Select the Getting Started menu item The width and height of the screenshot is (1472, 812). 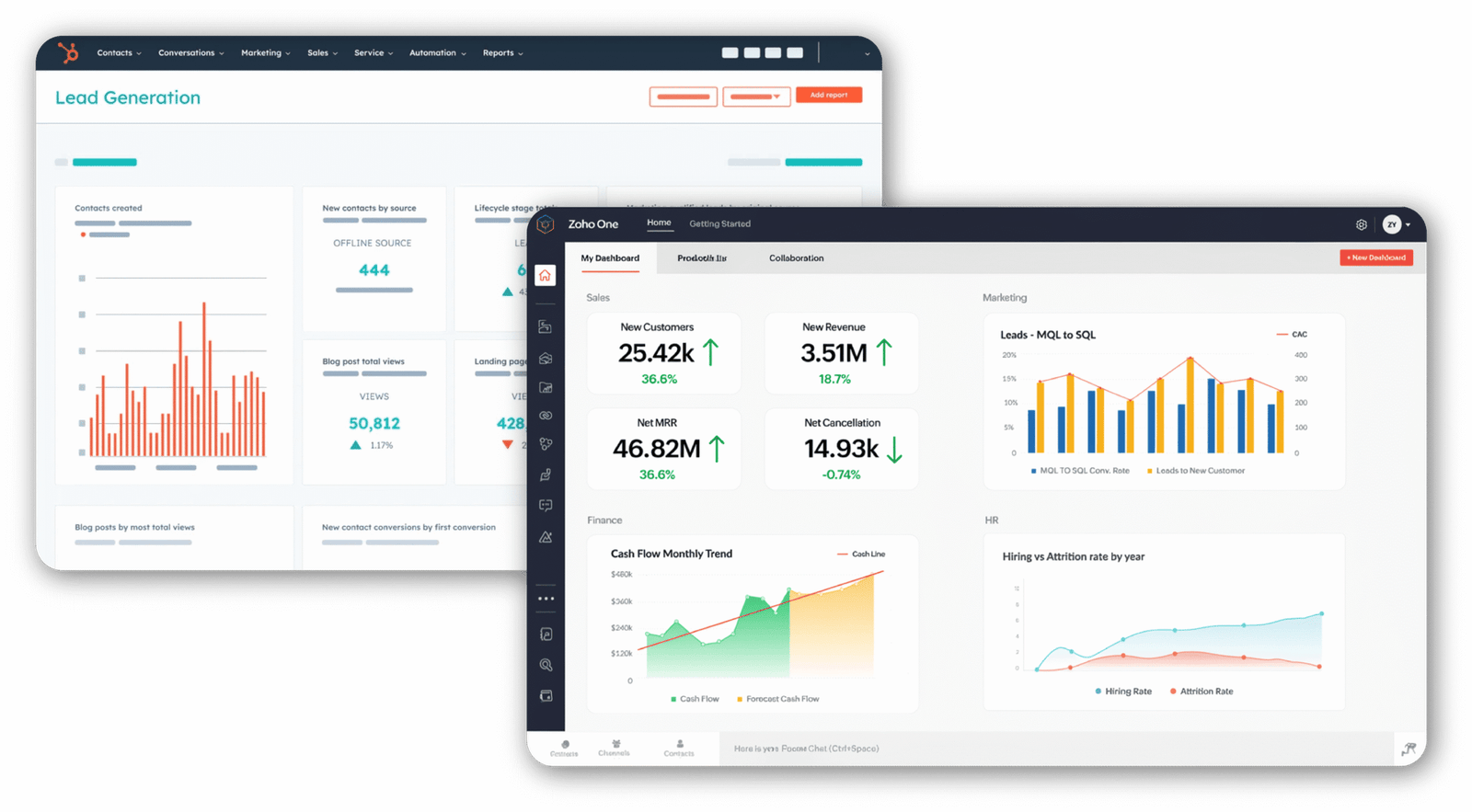719,224
